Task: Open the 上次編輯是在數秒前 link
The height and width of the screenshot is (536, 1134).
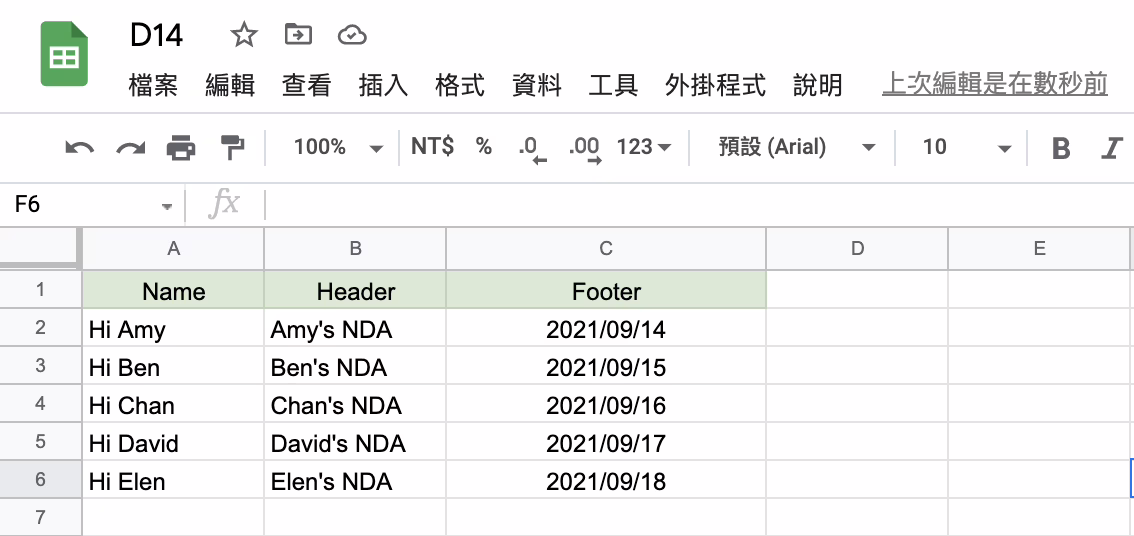Action: tap(994, 85)
